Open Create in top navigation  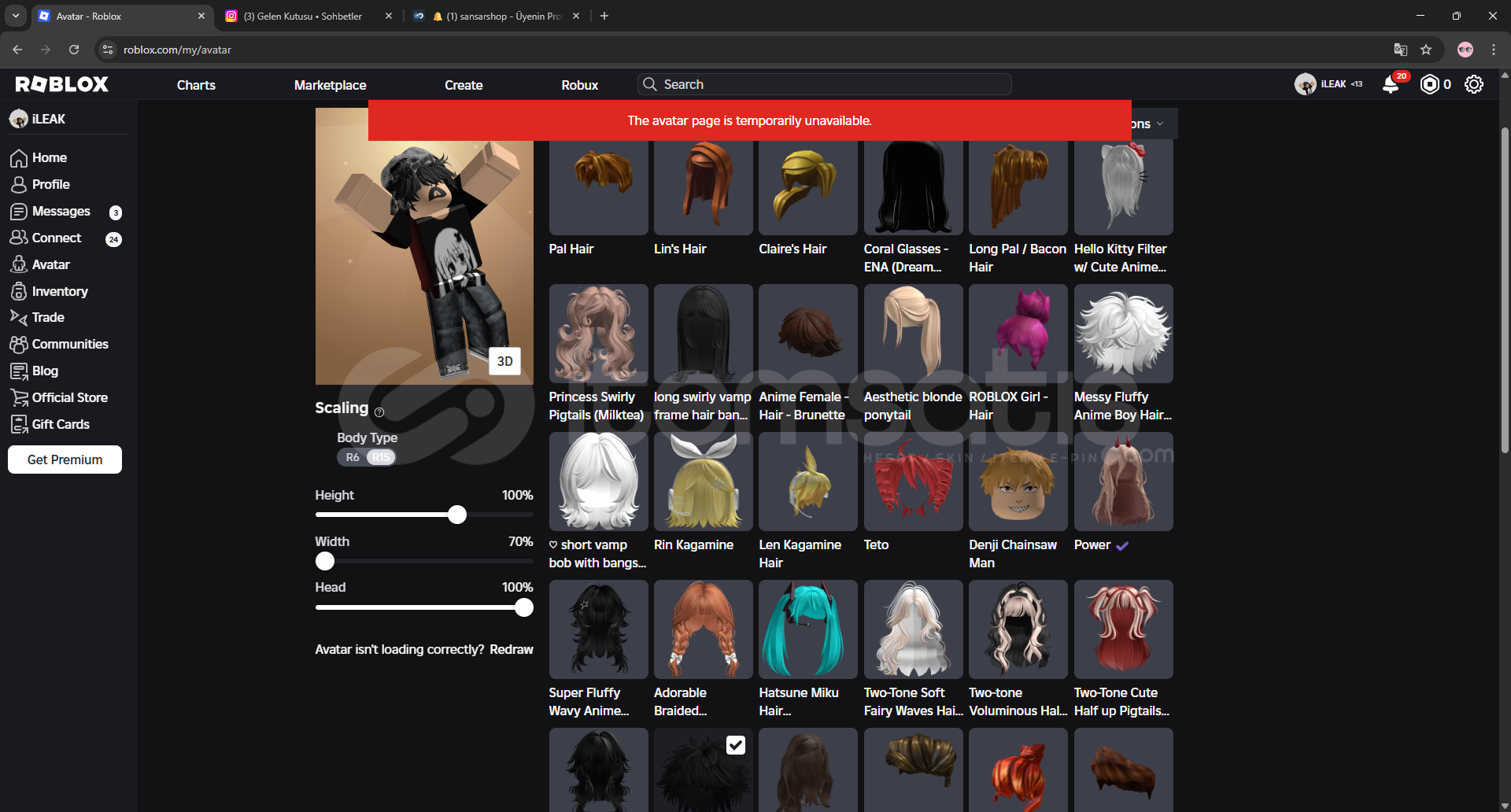pyautogui.click(x=464, y=84)
